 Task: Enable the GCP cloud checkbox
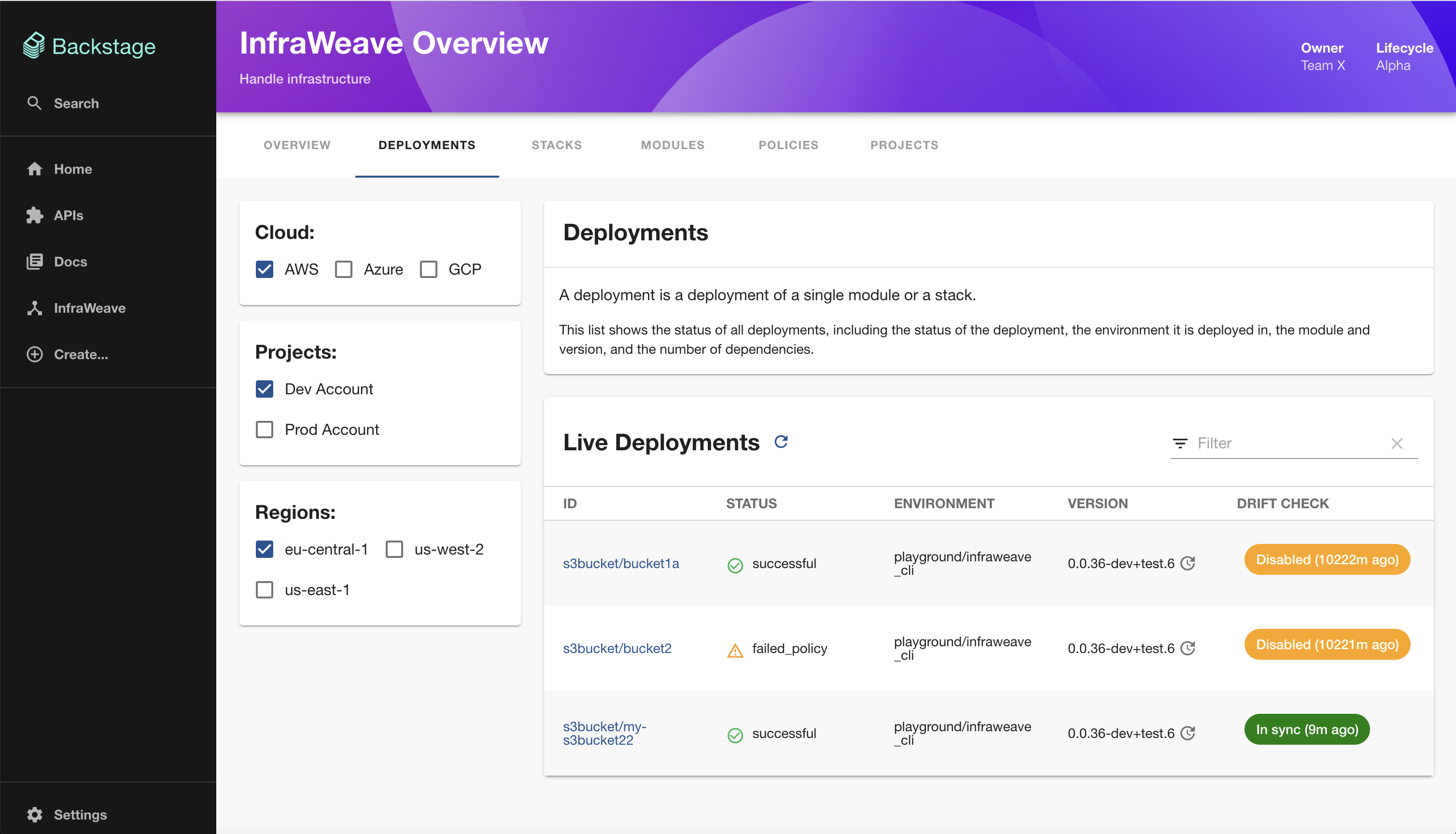pos(428,269)
